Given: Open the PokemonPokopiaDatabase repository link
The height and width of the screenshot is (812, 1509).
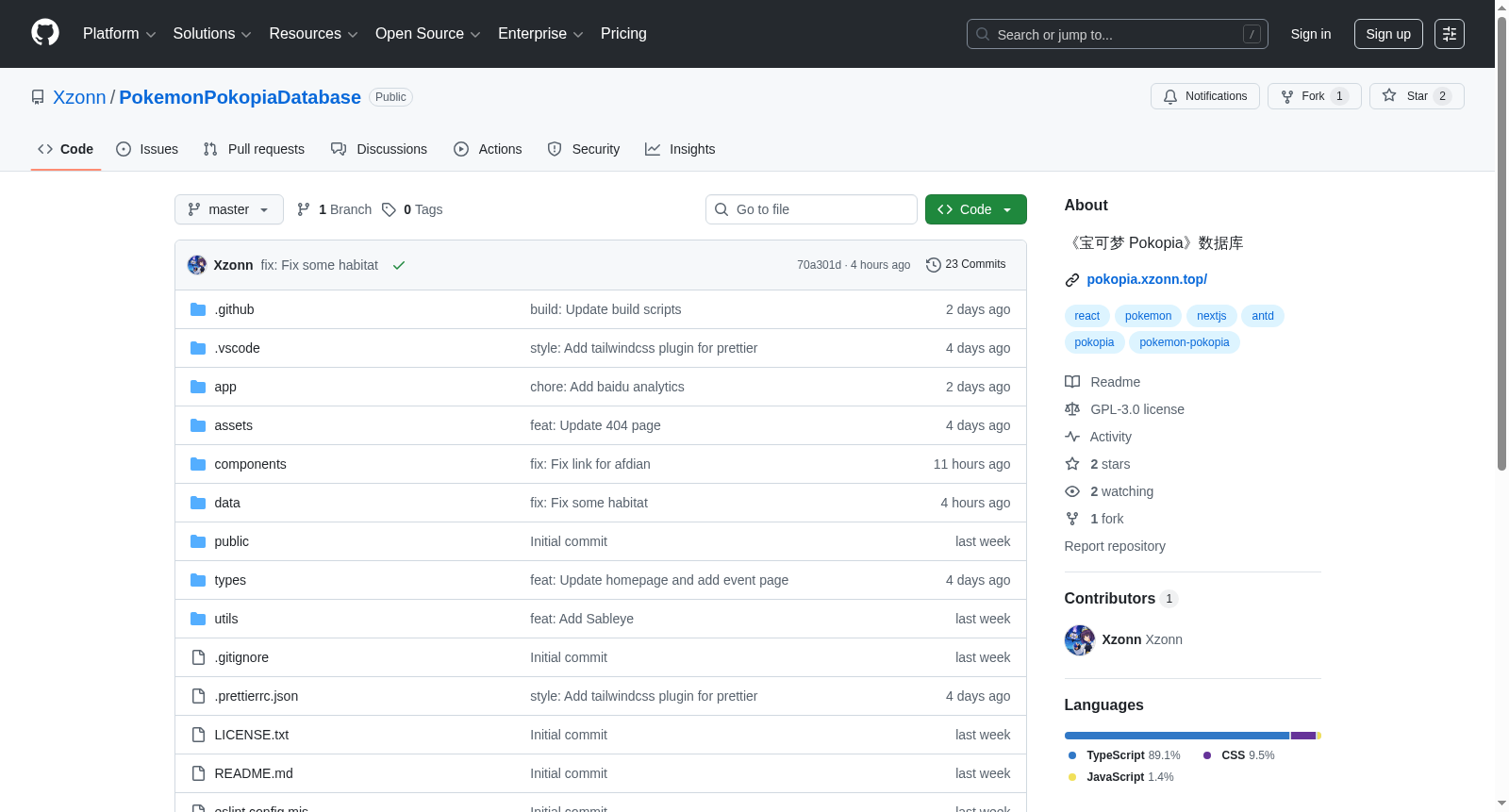Looking at the screenshot, I should coord(240,97).
